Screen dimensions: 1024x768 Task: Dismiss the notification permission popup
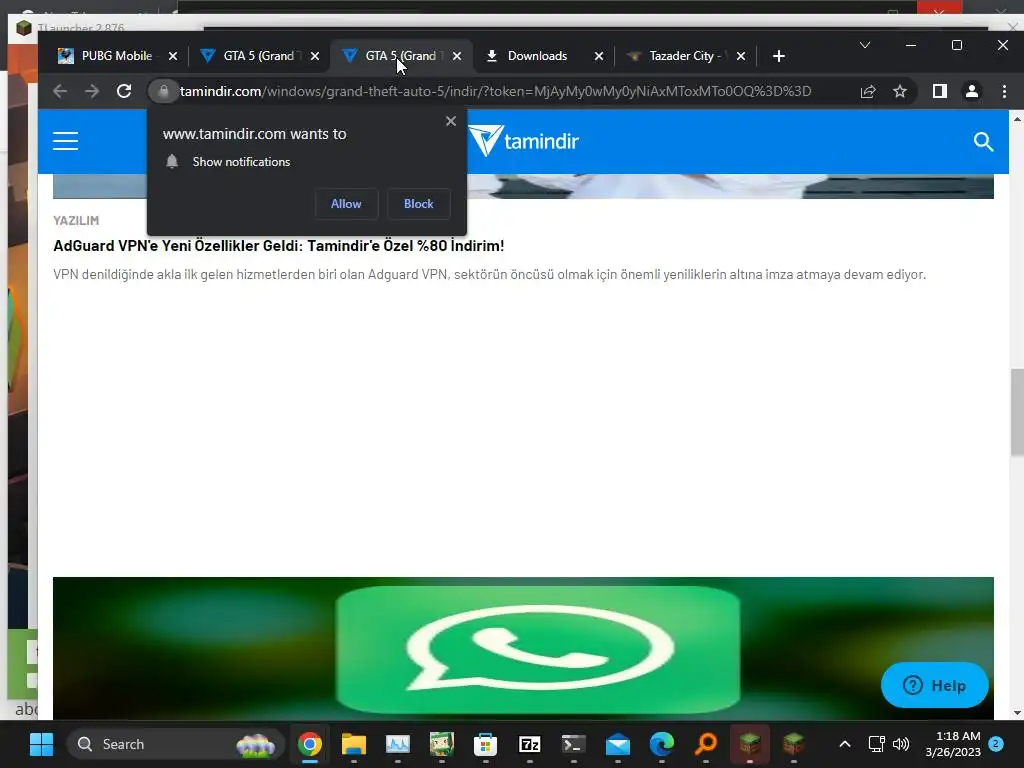tap(451, 121)
